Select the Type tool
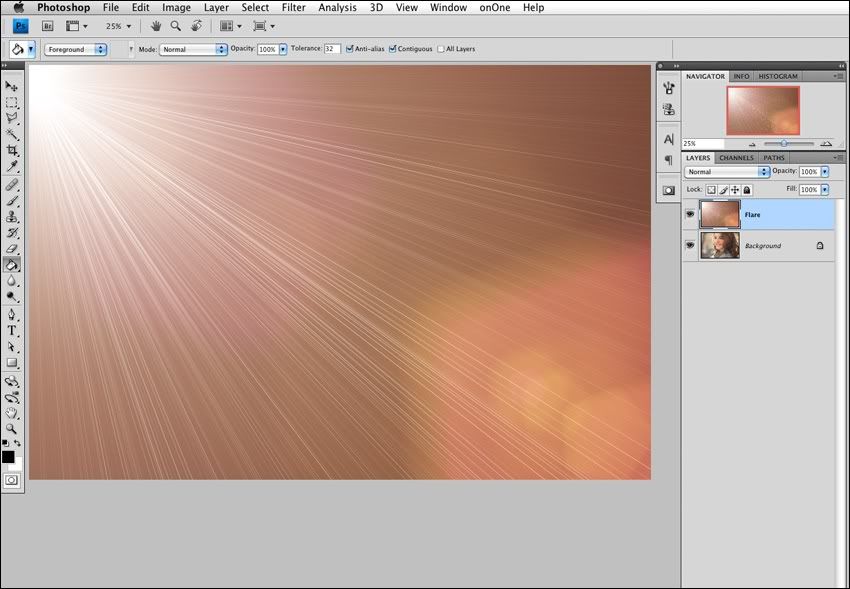850x589 pixels. coord(11,331)
